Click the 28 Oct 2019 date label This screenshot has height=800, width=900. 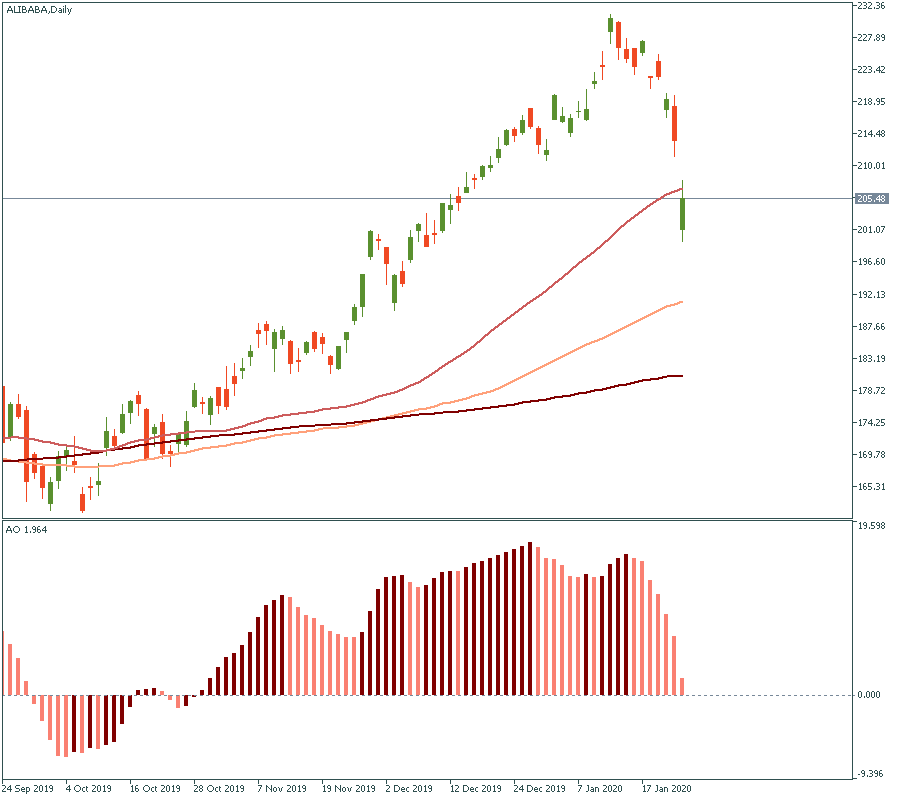click(219, 788)
